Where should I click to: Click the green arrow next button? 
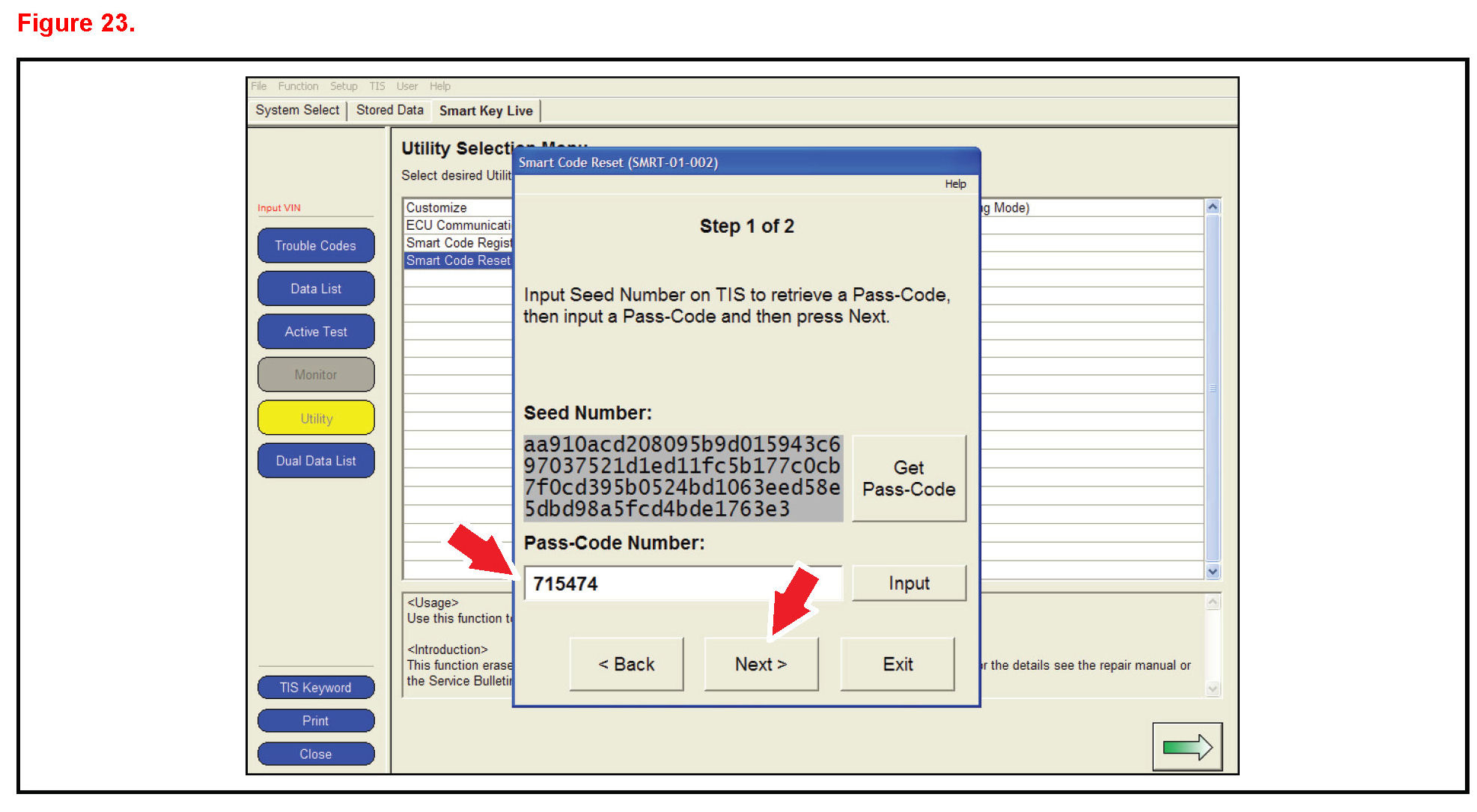click(x=1187, y=746)
